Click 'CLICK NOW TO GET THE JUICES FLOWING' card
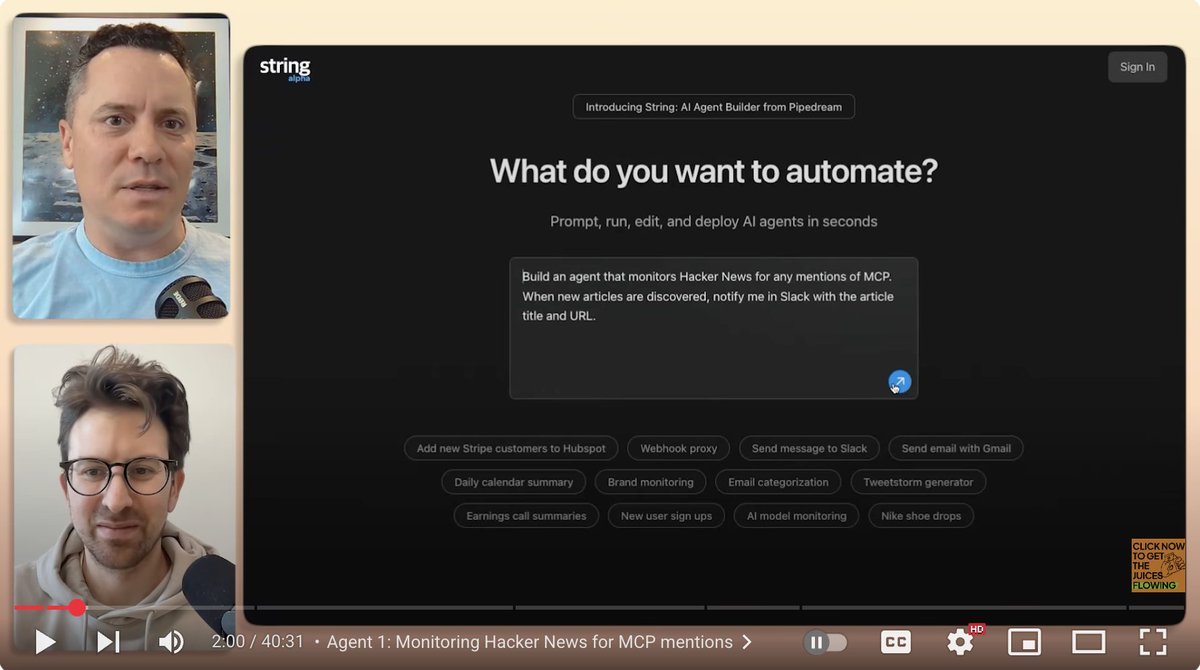This screenshot has width=1200, height=670. 1158,565
